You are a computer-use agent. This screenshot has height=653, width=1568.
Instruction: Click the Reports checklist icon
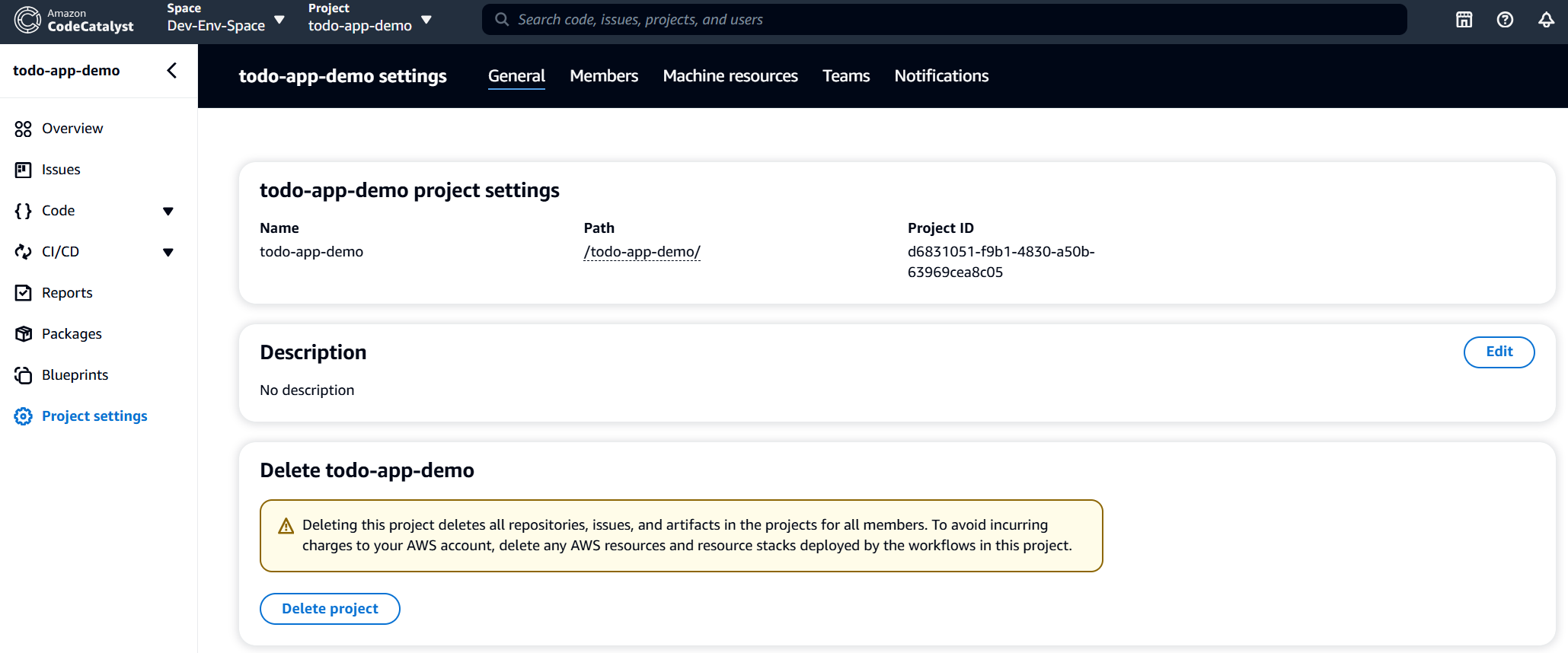tap(23, 293)
